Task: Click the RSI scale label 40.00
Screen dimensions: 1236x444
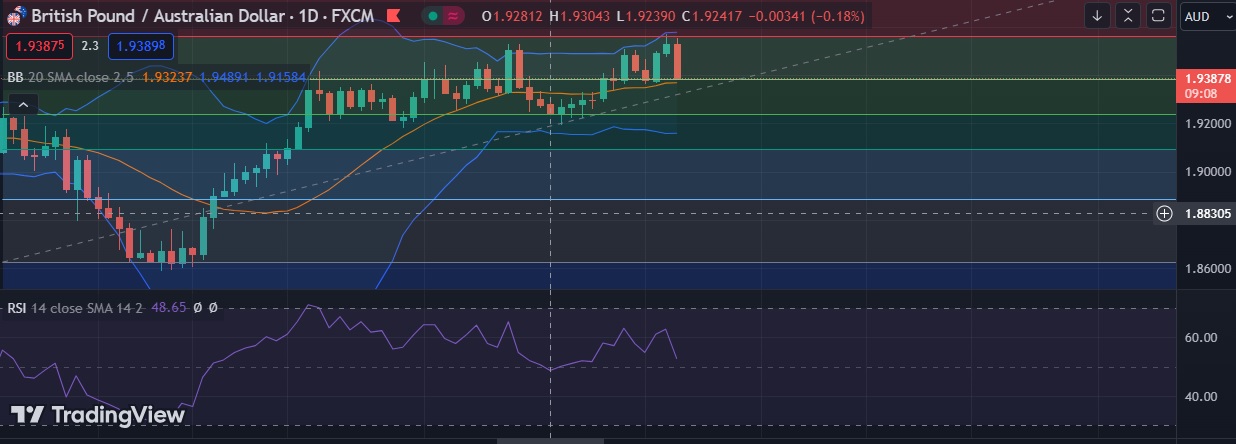Action: point(1200,397)
